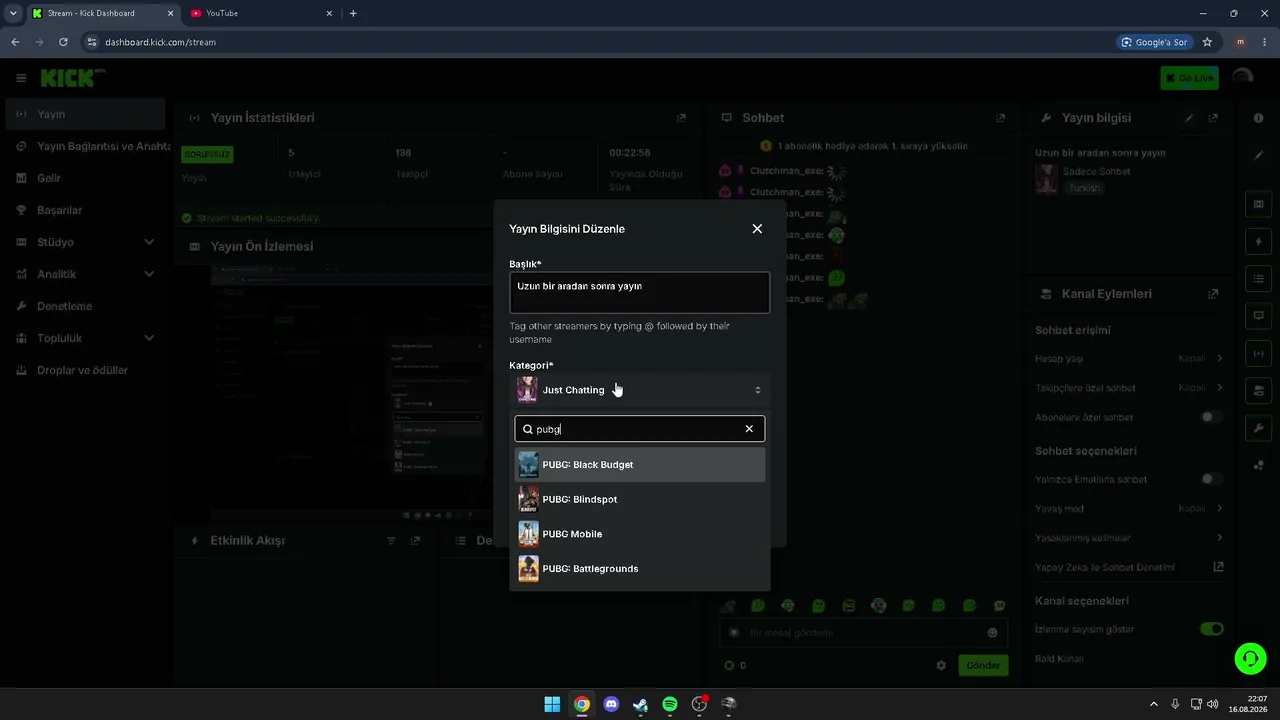
Task: Open the Hesap yaşı setting
Action: pos(1129,358)
